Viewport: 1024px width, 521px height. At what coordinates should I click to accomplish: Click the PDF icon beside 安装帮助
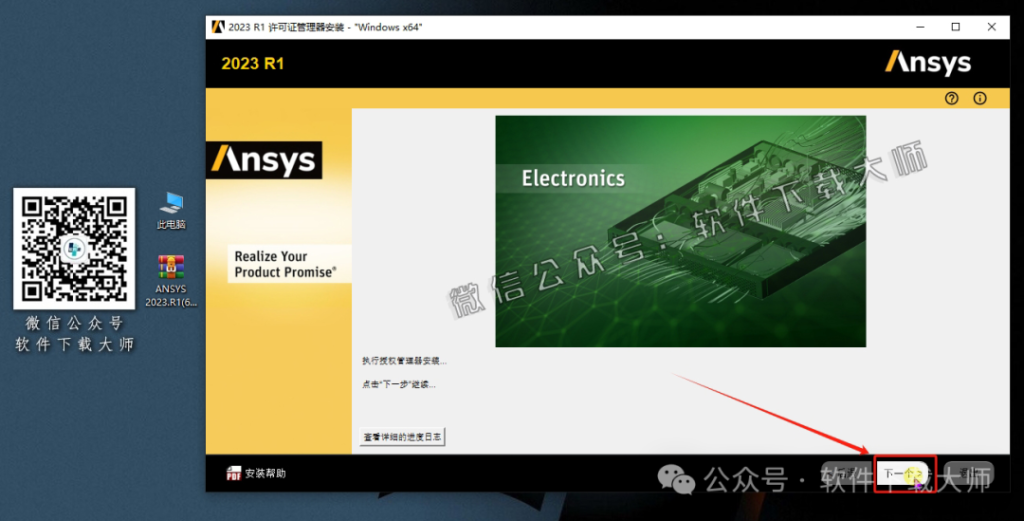233,473
